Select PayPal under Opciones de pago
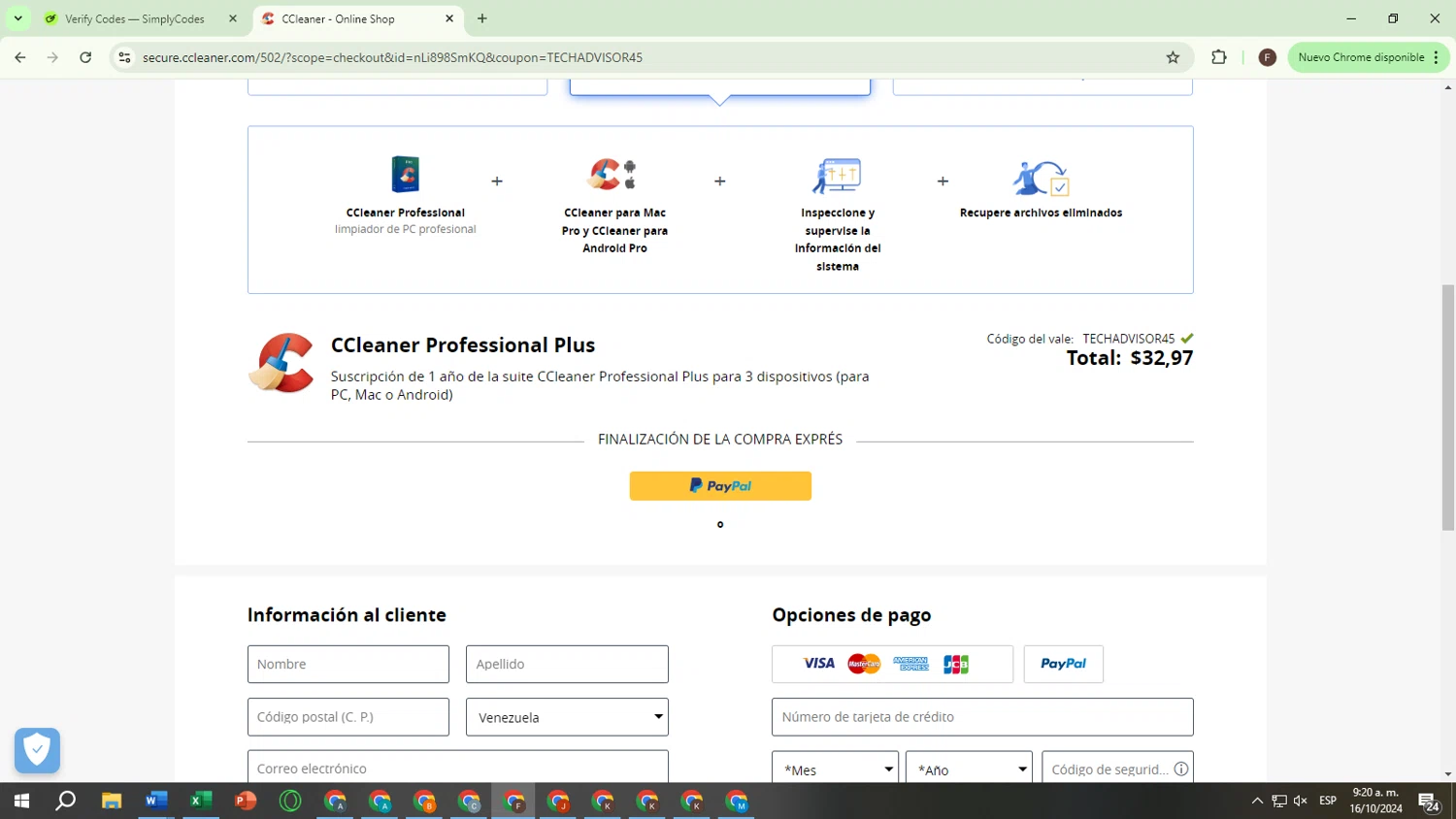 (1063, 664)
